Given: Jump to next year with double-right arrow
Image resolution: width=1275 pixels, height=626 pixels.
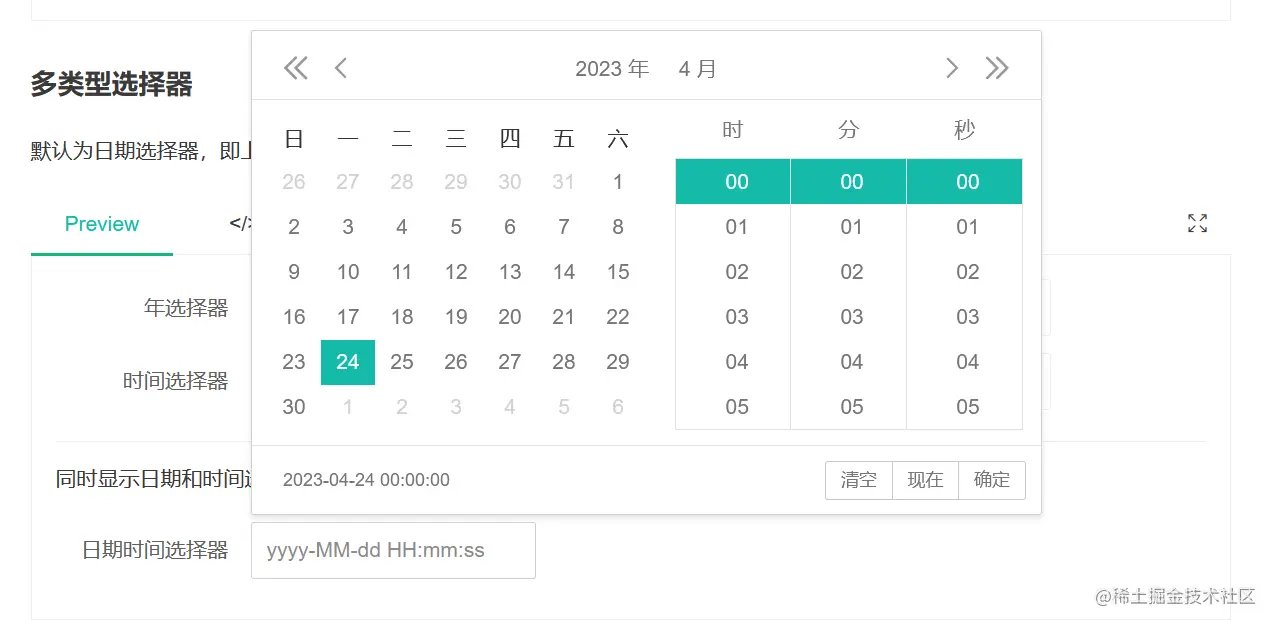Looking at the screenshot, I should point(997,68).
